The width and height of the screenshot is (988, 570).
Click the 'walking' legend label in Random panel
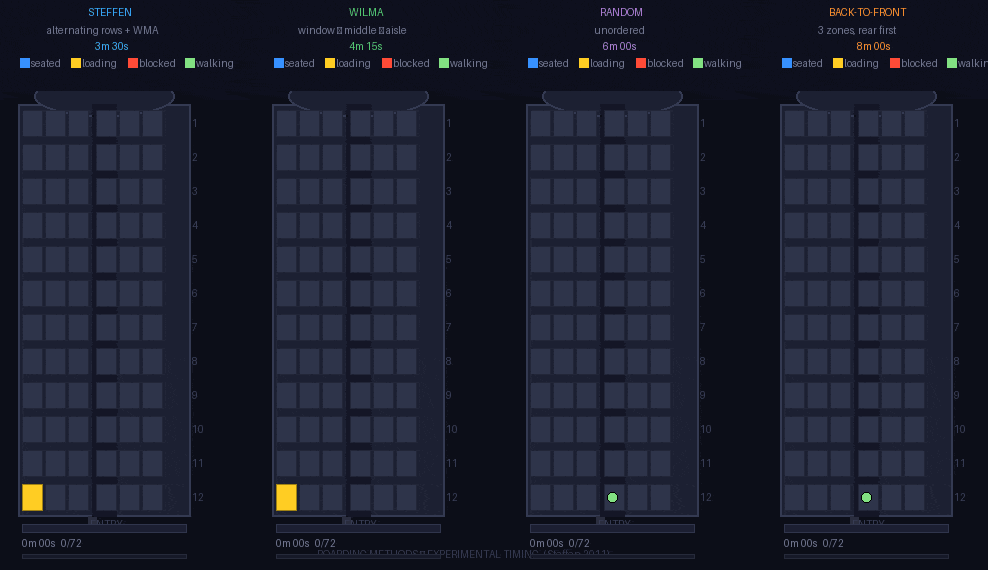[x=723, y=63]
